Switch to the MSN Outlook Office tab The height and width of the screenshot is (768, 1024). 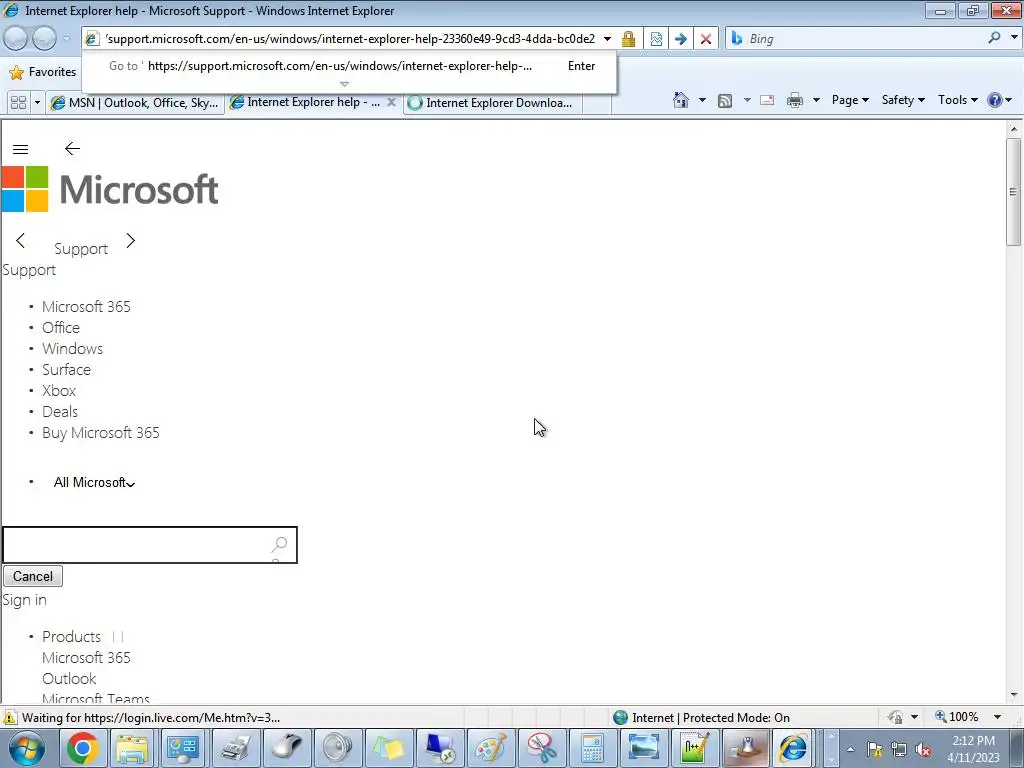point(135,103)
